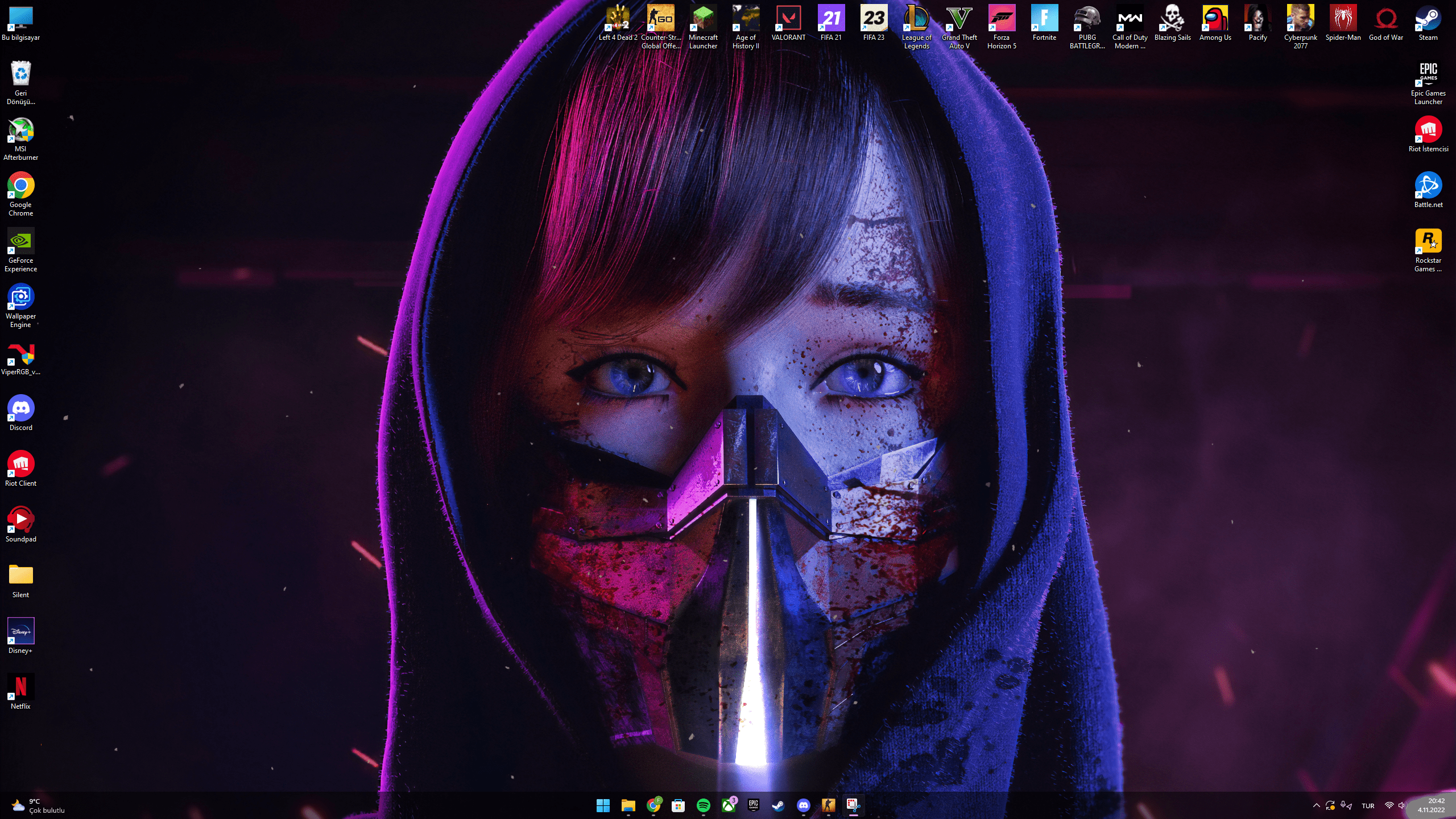The image size is (1456, 819).
Task: Select the God of War shortcut
Action: [1385, 24]
